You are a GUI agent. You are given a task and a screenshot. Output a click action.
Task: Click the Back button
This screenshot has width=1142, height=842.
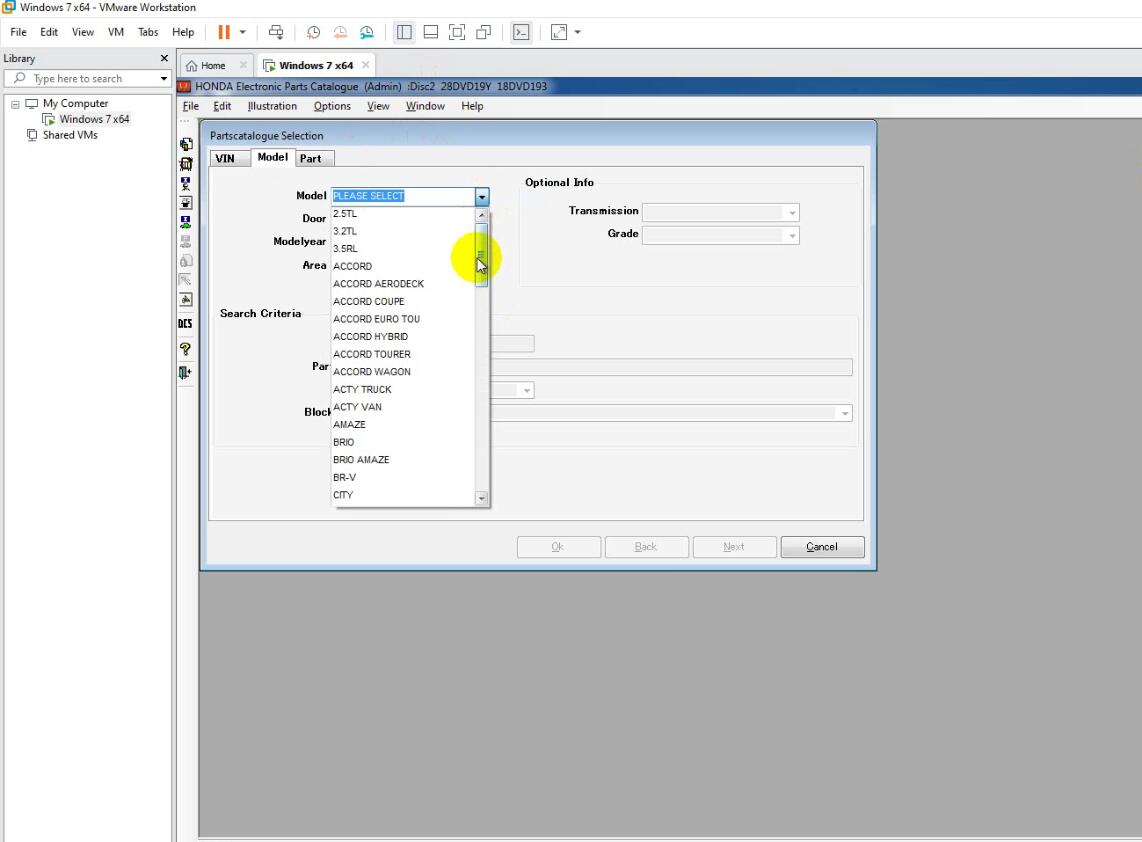coord(646,547)
